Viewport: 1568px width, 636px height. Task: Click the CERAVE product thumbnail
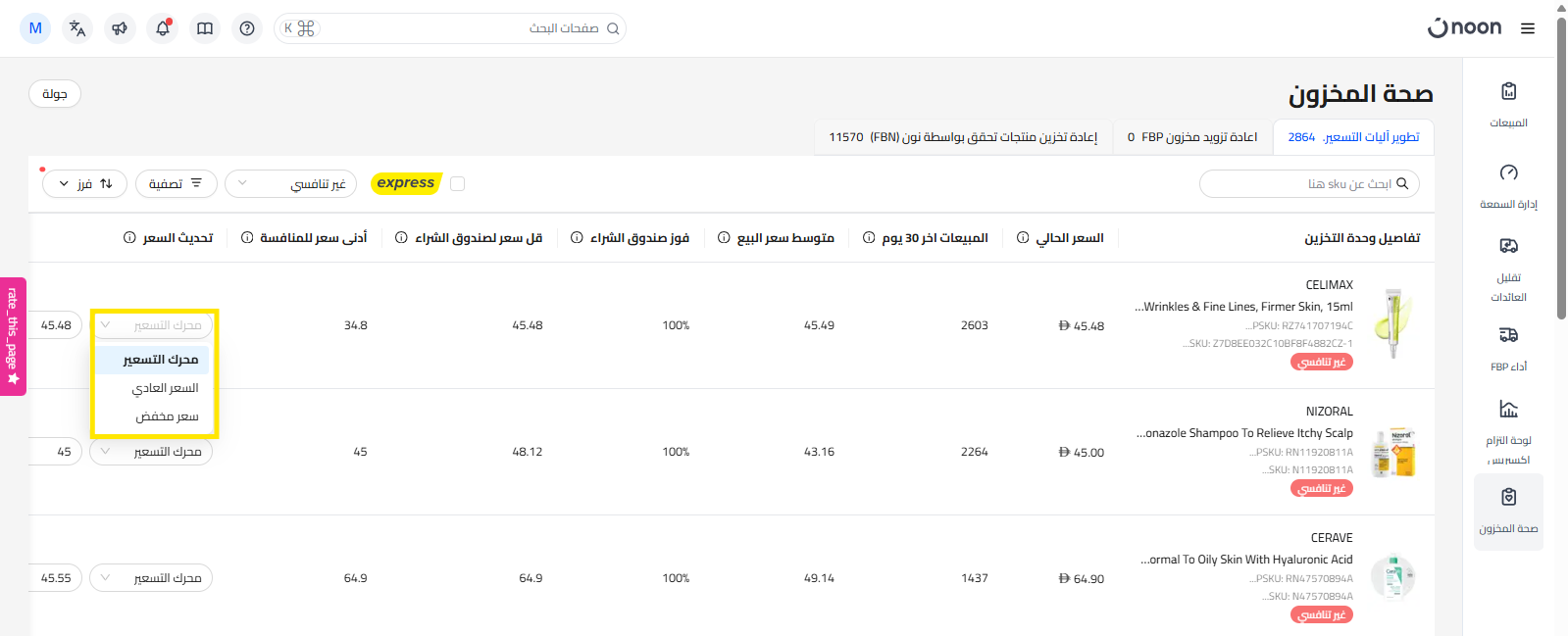point(1392,578)
